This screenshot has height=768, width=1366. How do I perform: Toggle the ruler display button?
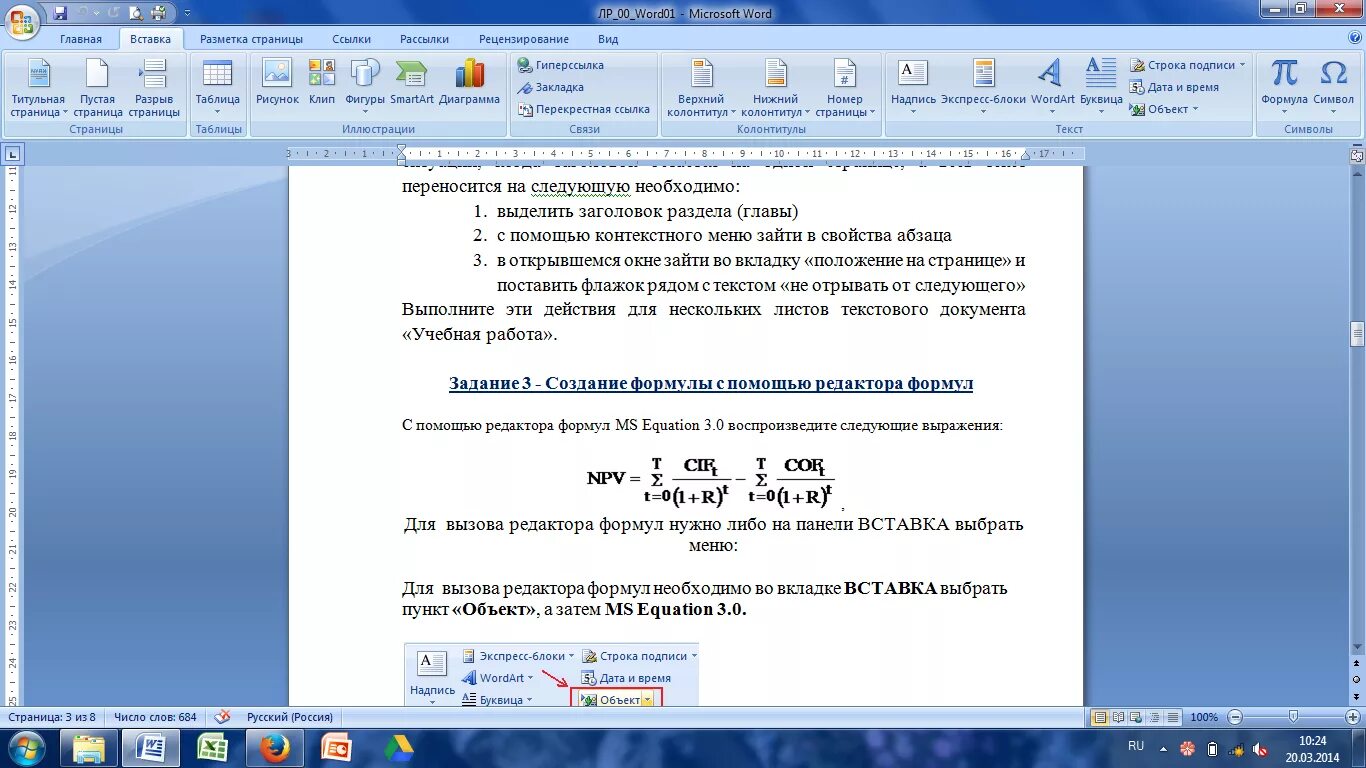[1357, 154]
